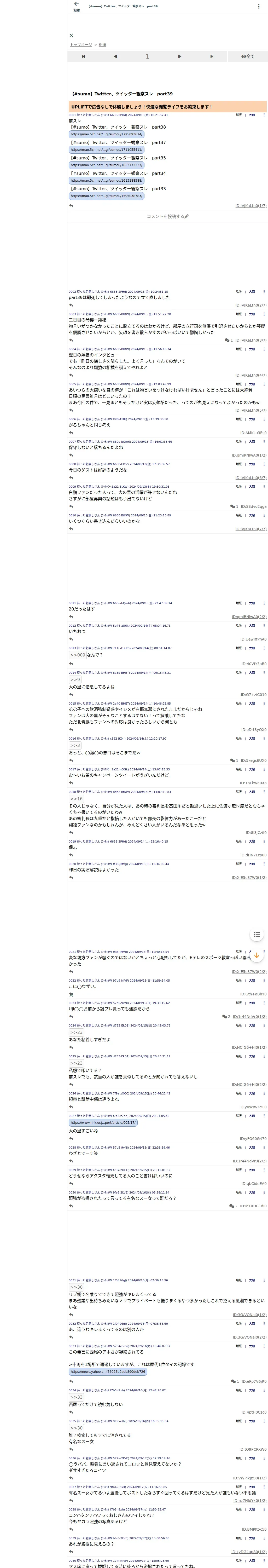Dismiss the ad with the X icon

click(x=71, y=35)
